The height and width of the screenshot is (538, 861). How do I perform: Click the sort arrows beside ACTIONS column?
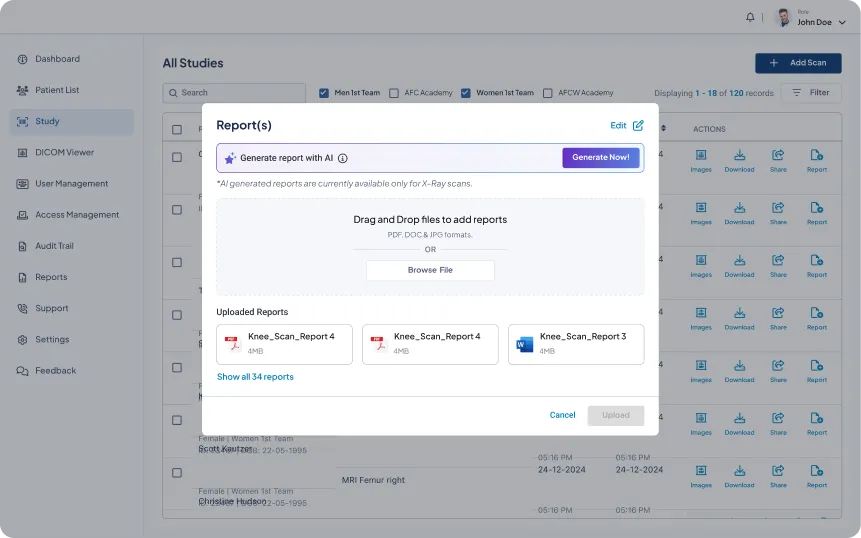[x=663, y=128]
